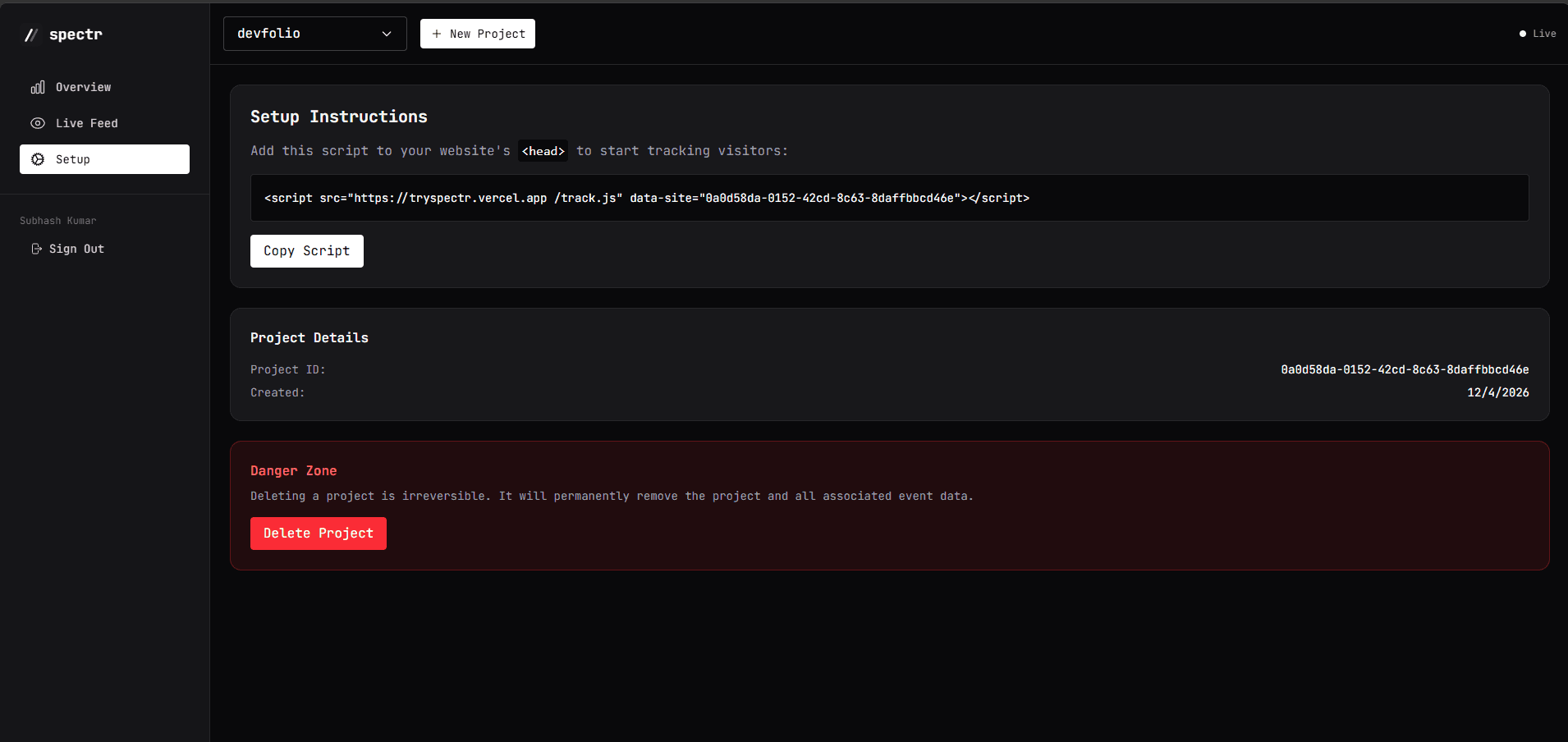Click the Deleting a project is irreversible warning
This screenshot has width=1568, height=742.
612,496
